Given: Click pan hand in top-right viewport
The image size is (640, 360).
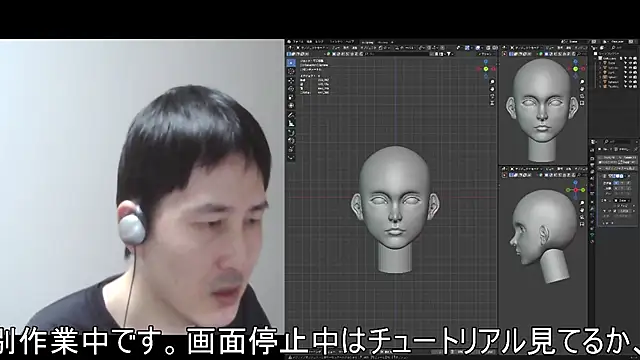Looking at the screenshot, I should tap(582, 88).
